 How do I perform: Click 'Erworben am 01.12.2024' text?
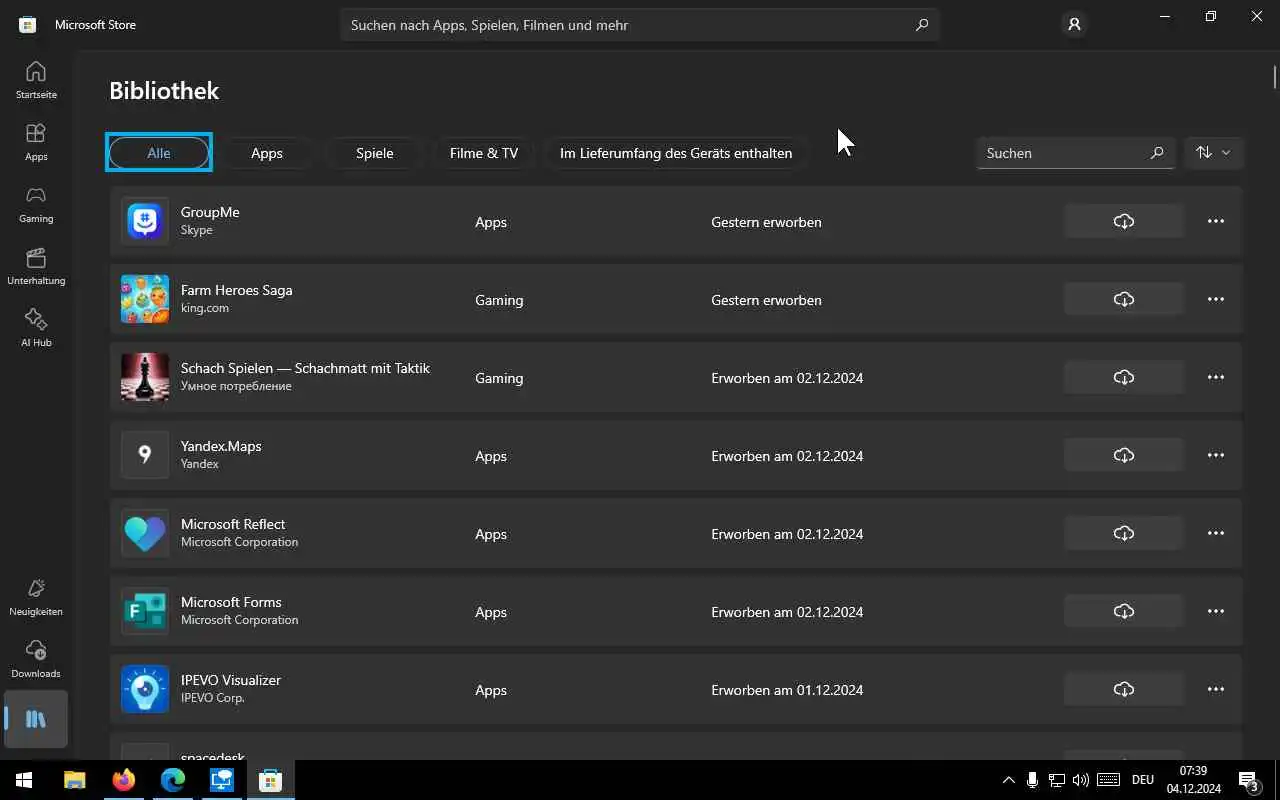click(787, 690)
